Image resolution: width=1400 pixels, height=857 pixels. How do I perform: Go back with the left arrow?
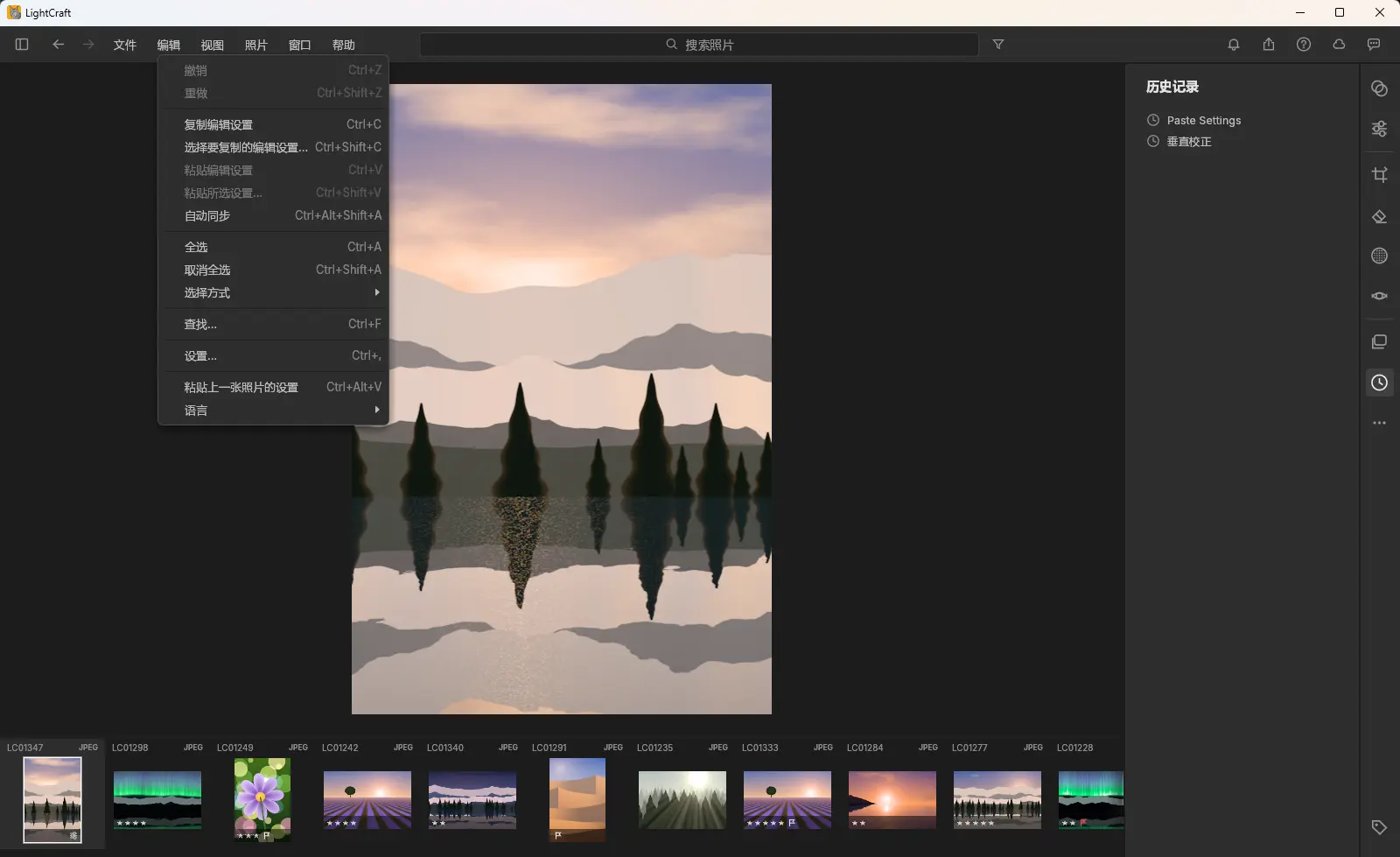coord(59,45)
